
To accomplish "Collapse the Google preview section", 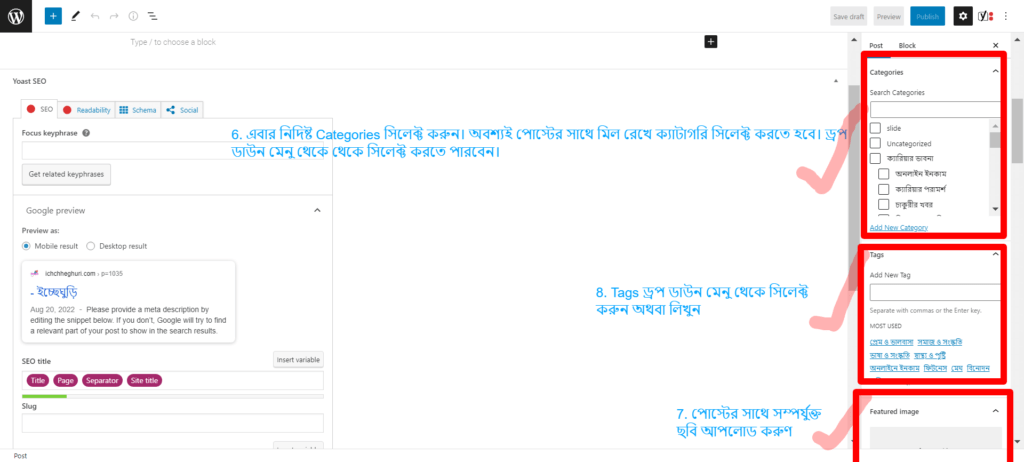I will coord(317,210).
